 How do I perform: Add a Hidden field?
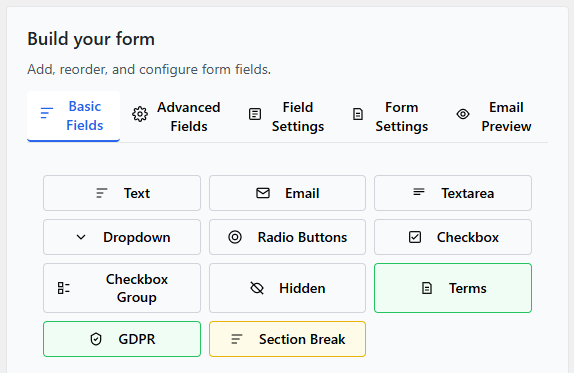(x=287, y=288)
